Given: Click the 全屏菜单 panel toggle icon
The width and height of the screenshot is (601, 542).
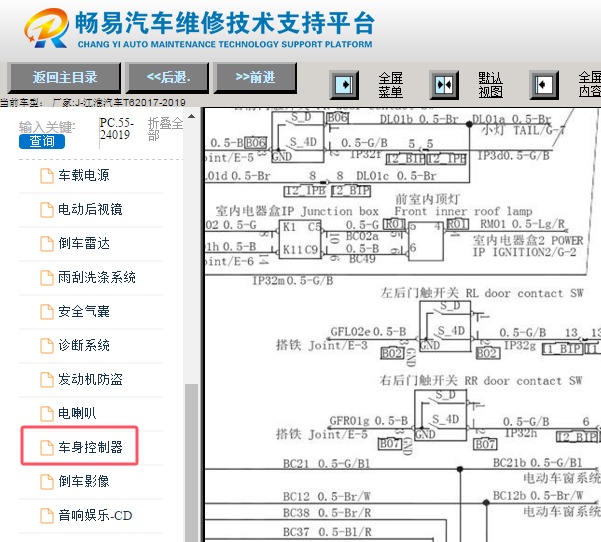Looking at the screenshot, I should pos(344,85).
